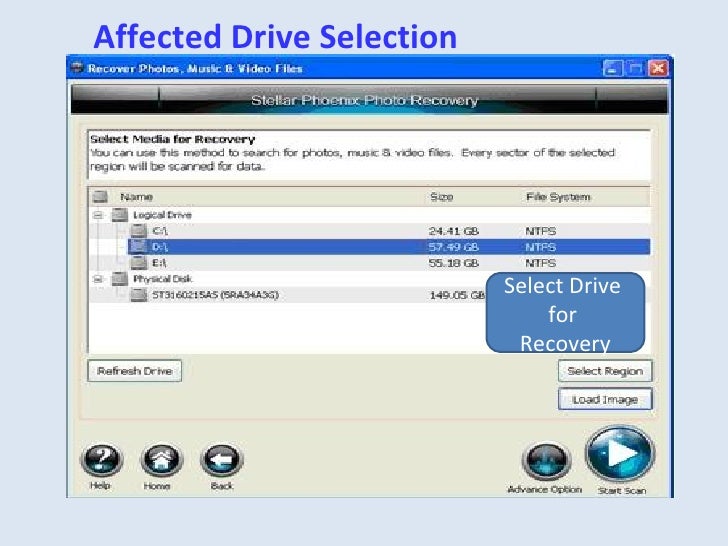This screenshot has width=728, height=546.
Task: Minimize the recovery window
Action: pos(612,69)
